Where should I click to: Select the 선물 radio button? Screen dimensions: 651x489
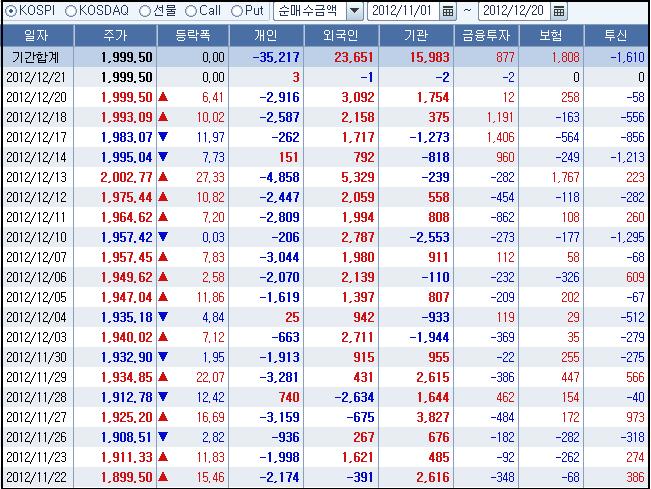pyautogui.click(x=144, y=11)
